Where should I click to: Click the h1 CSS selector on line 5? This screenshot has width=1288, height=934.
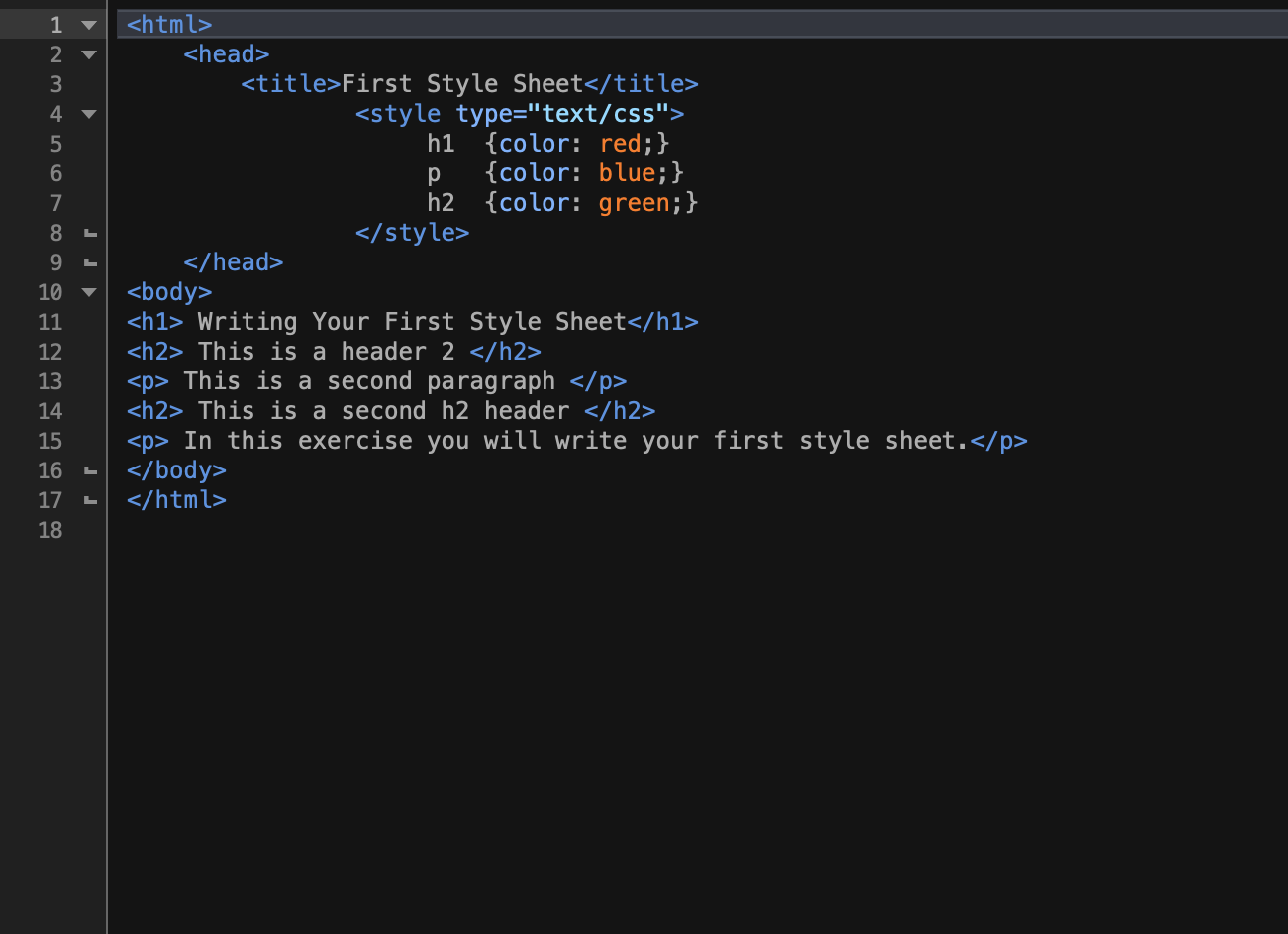click(x=441, y=144)
